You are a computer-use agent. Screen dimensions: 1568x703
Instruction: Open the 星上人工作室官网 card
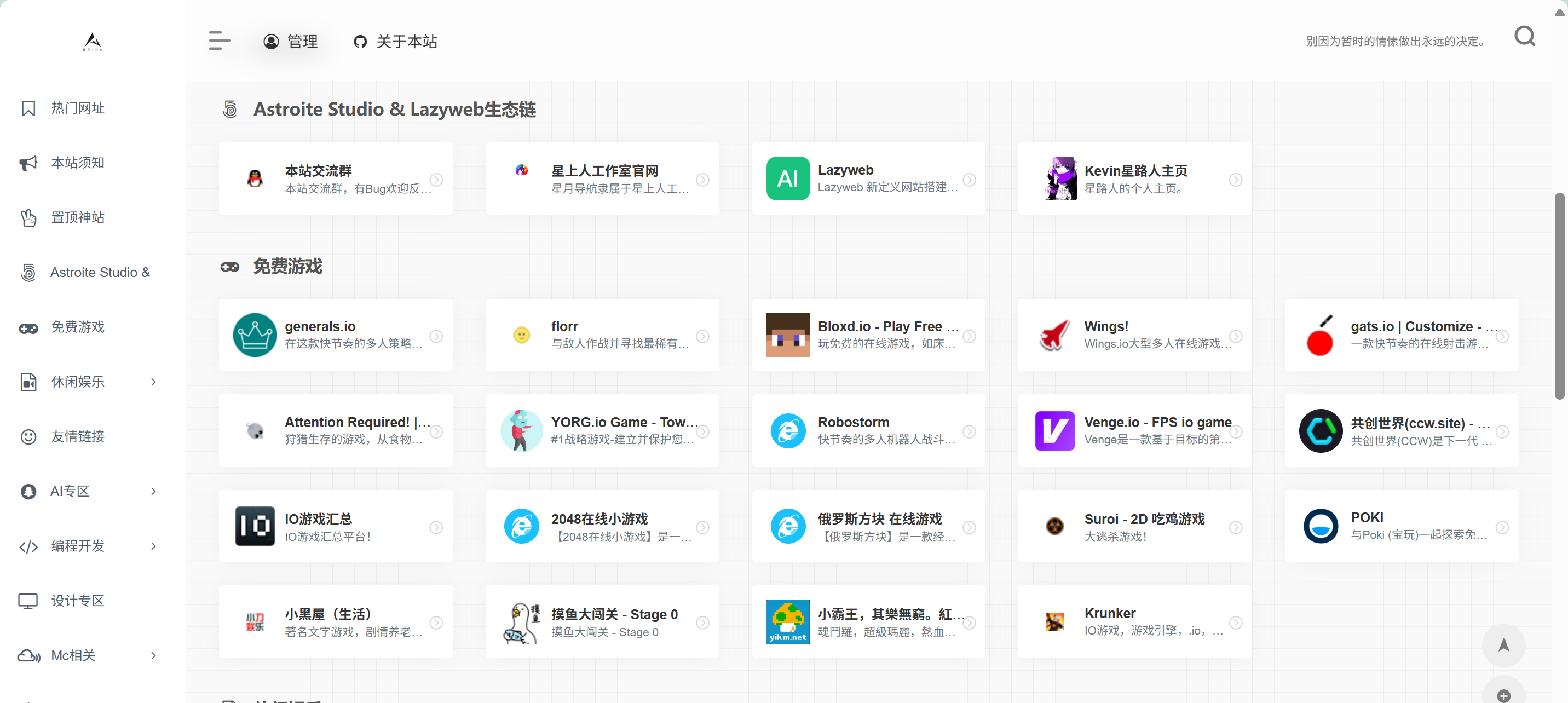[x=602, y=179]
